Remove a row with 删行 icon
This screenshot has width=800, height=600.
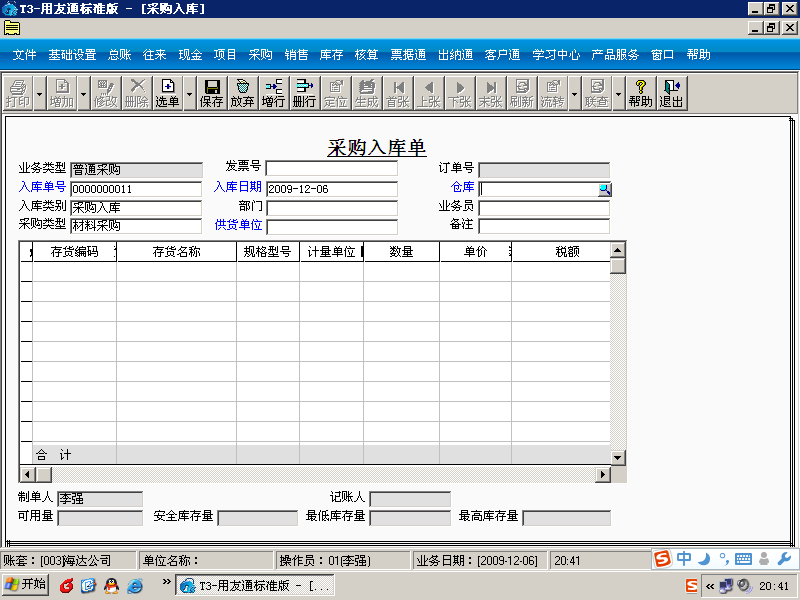point(304,93)
